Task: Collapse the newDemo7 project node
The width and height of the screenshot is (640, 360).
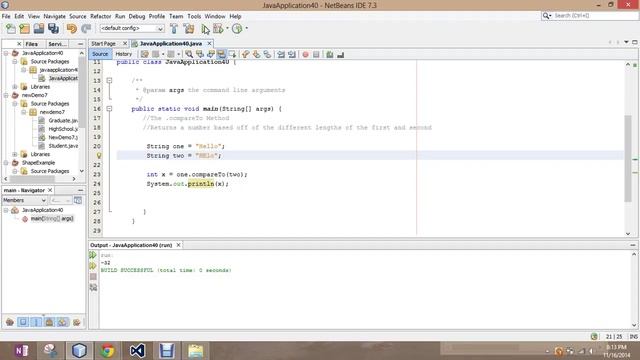Action: coord(6,95)
